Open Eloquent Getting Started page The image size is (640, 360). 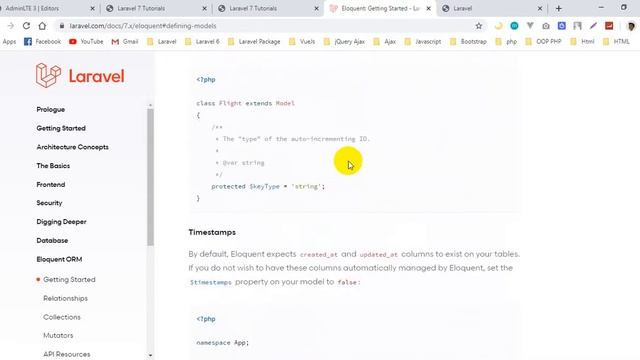click(x=69, y=280)
